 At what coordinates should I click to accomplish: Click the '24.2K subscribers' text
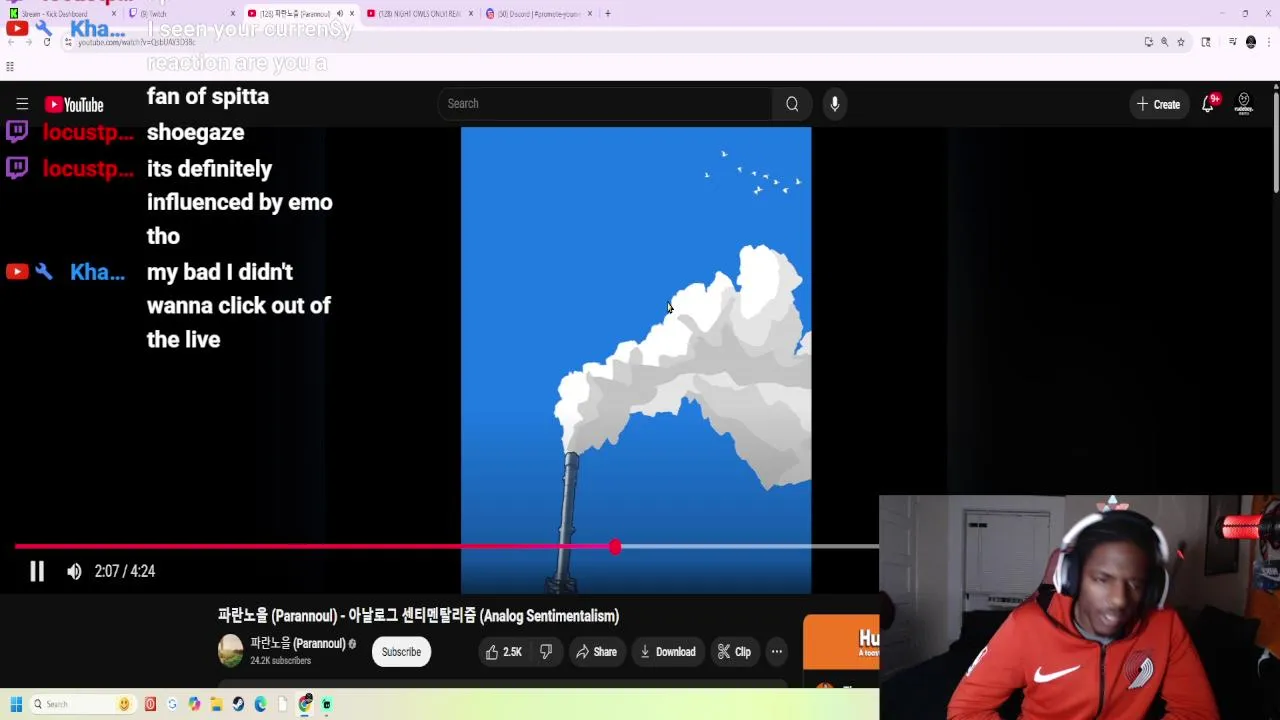(280, 661)
